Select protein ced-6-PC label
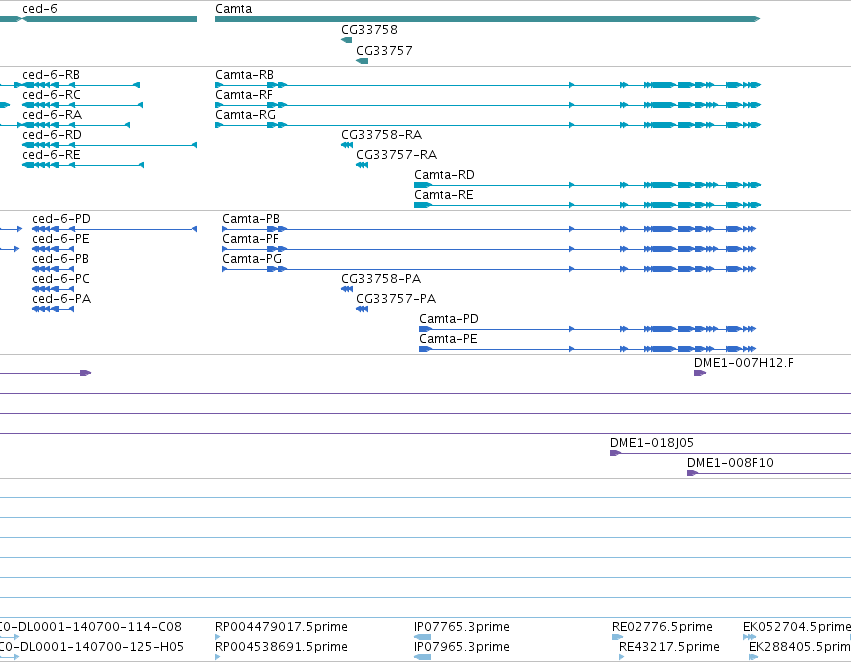Viewport: 851px width, 662px height. pos(61,279)
